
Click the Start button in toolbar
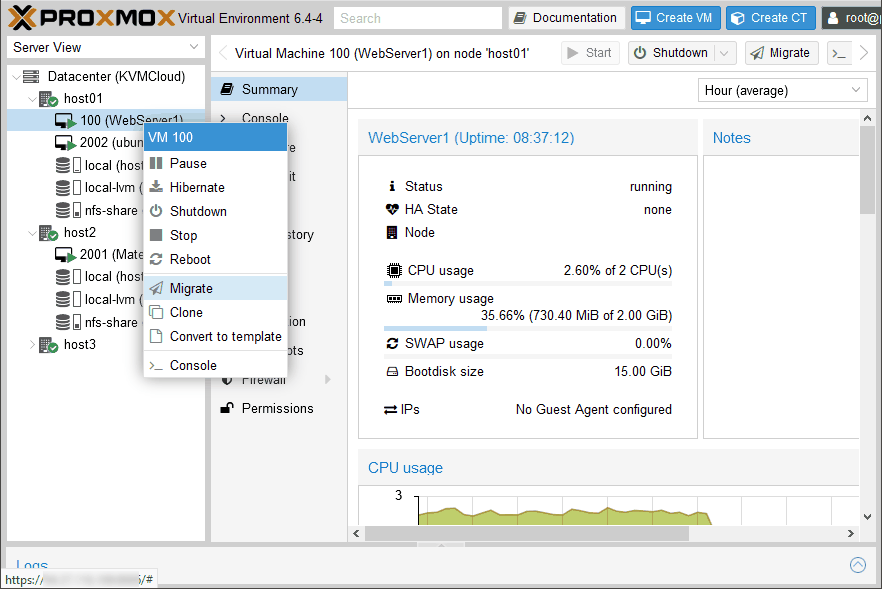click(590, 53)
